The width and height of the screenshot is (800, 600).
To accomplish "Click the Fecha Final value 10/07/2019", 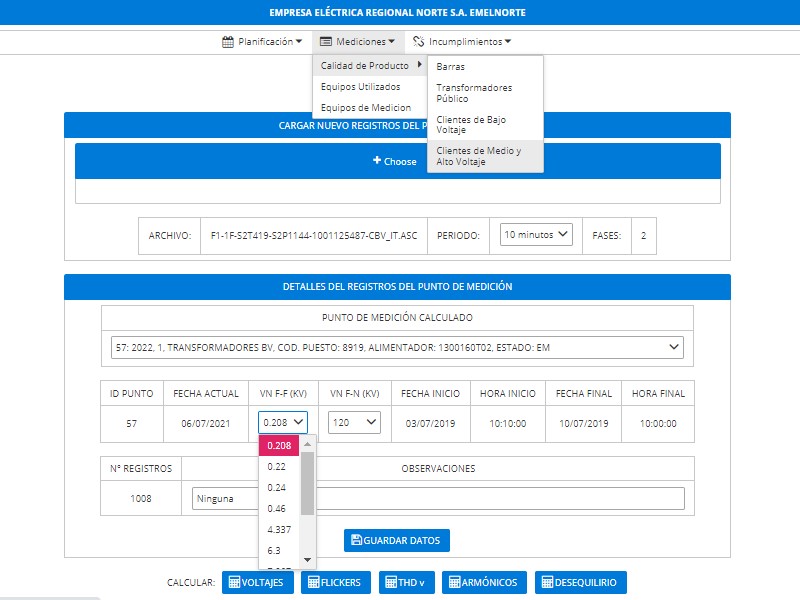I will pos(584,423).
